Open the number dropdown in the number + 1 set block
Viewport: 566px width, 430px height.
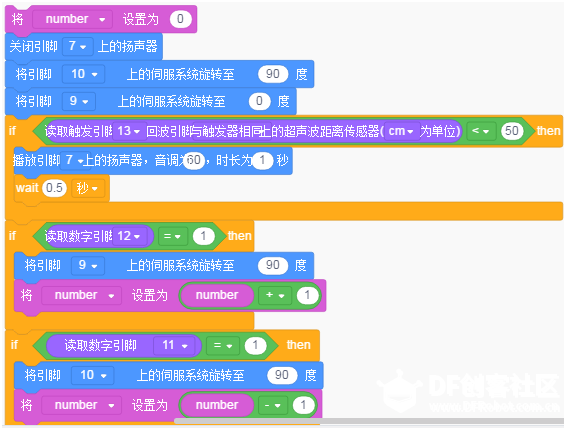click(82, 295)
